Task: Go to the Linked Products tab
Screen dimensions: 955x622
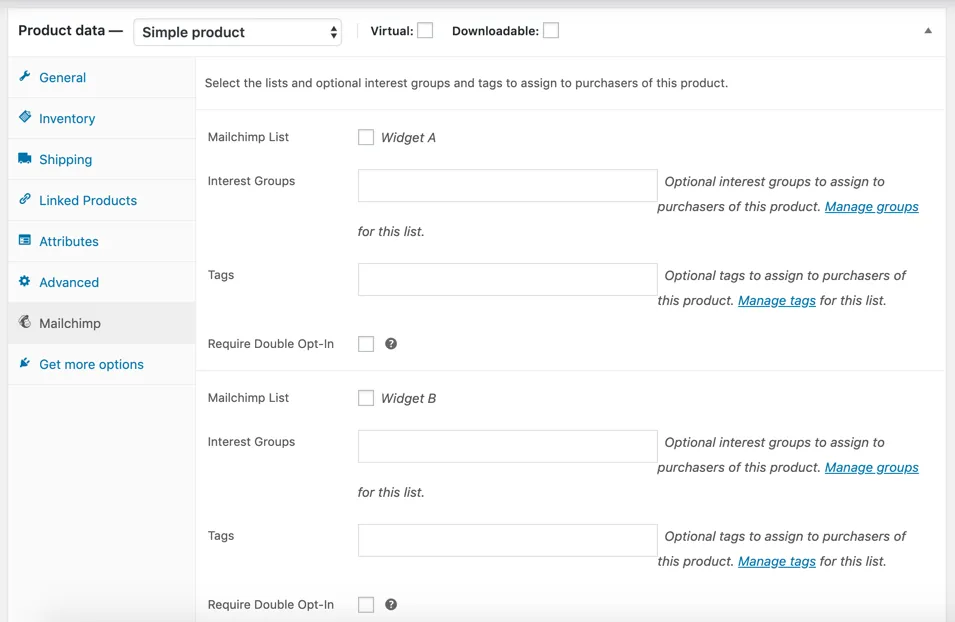Action: click(x=102, y=200)
